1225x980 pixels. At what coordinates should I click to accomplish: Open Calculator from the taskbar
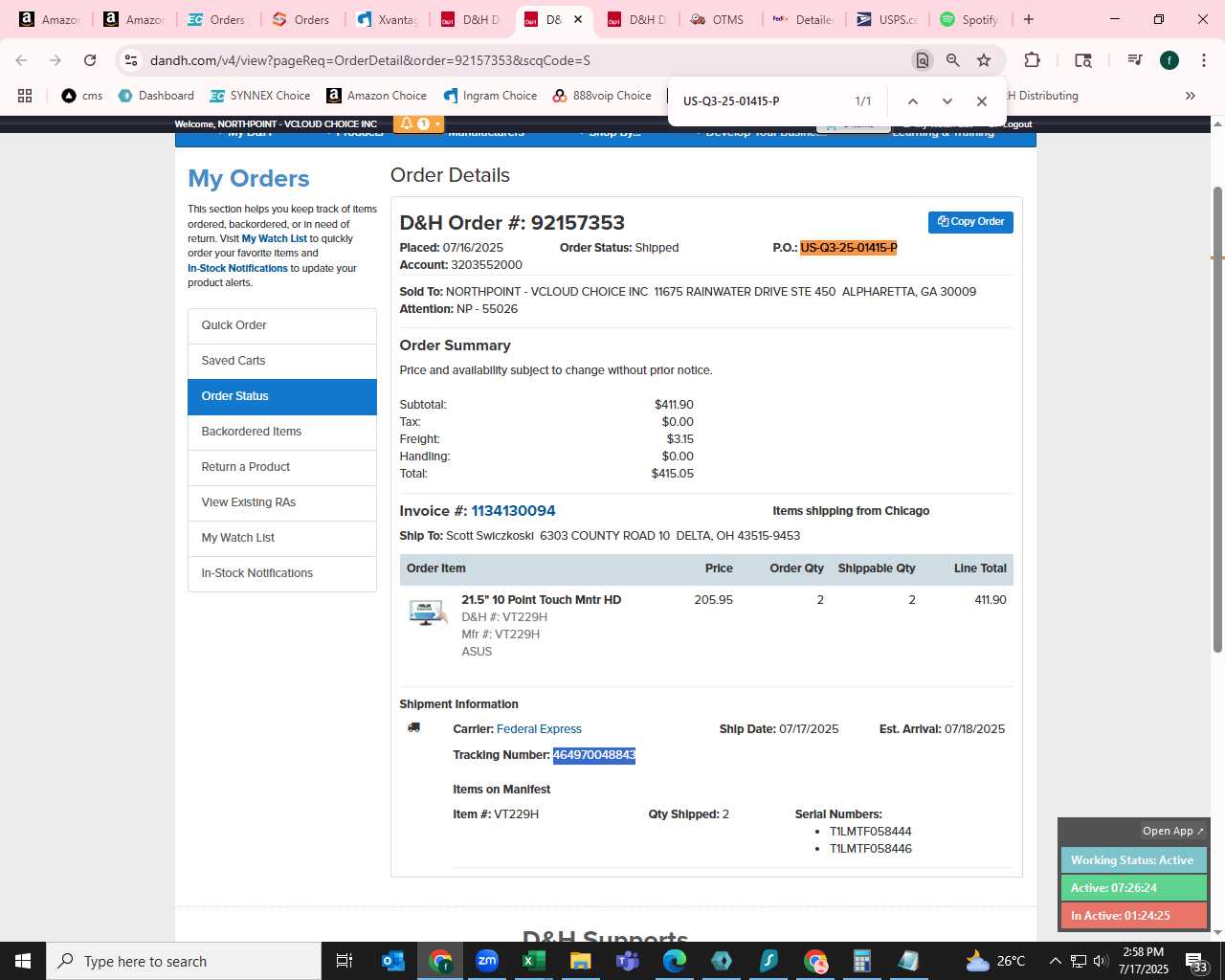pos(862,961)
